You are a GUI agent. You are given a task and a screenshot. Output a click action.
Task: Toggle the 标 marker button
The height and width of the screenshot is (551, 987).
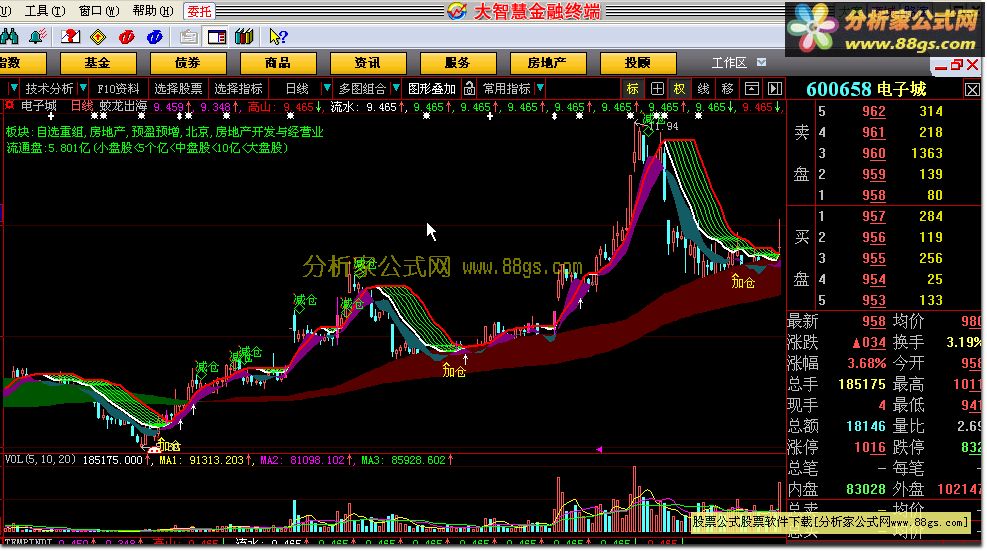click(632, 89)
